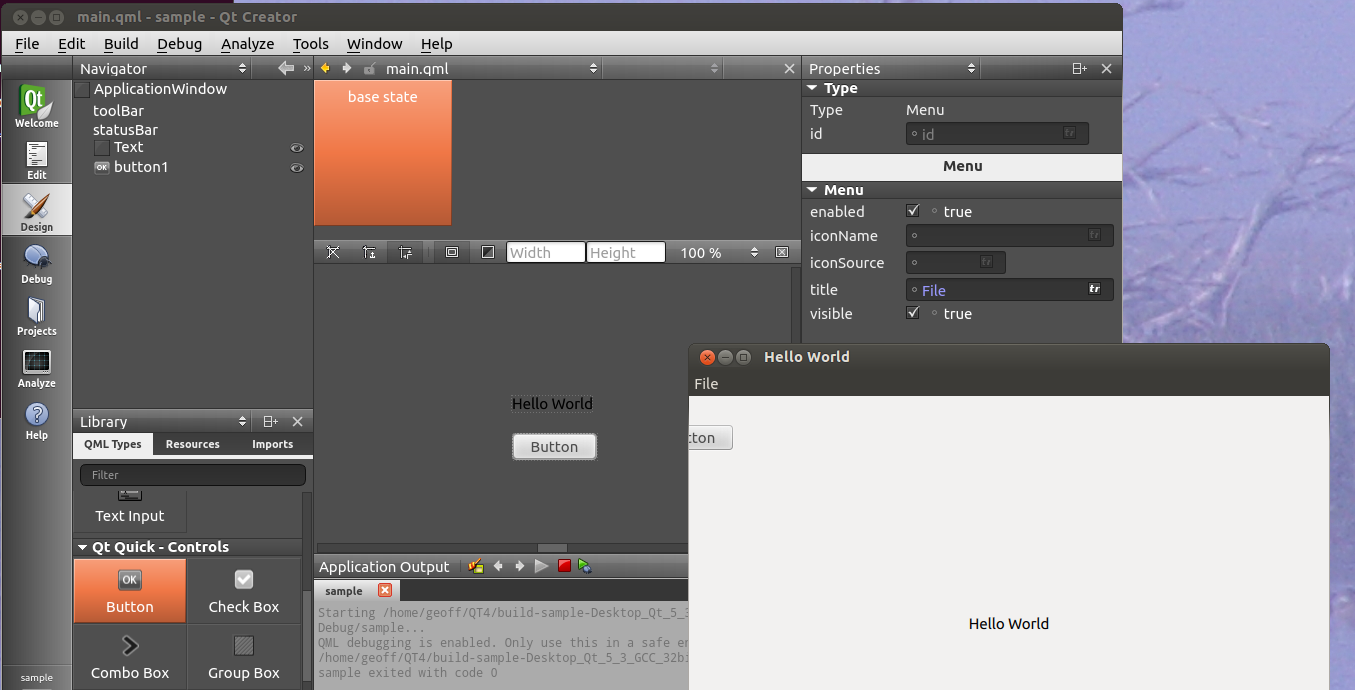Image resolution: width=1355 pixels, height=690 pixels.
Task: Select the base state thumbnail
Action: tap(383, 153)
